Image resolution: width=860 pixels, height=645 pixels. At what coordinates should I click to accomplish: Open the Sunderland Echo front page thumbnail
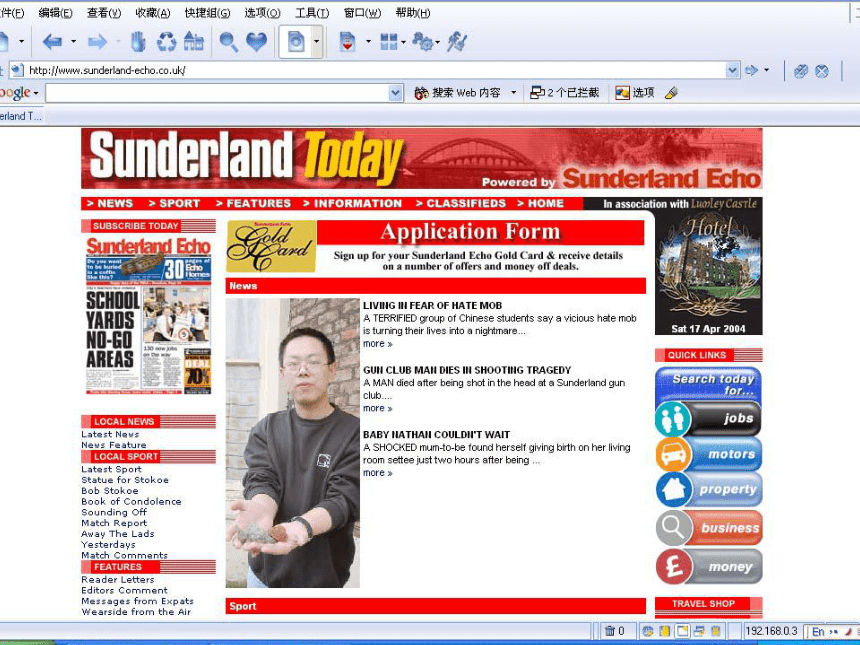click(x=148, y=315)
